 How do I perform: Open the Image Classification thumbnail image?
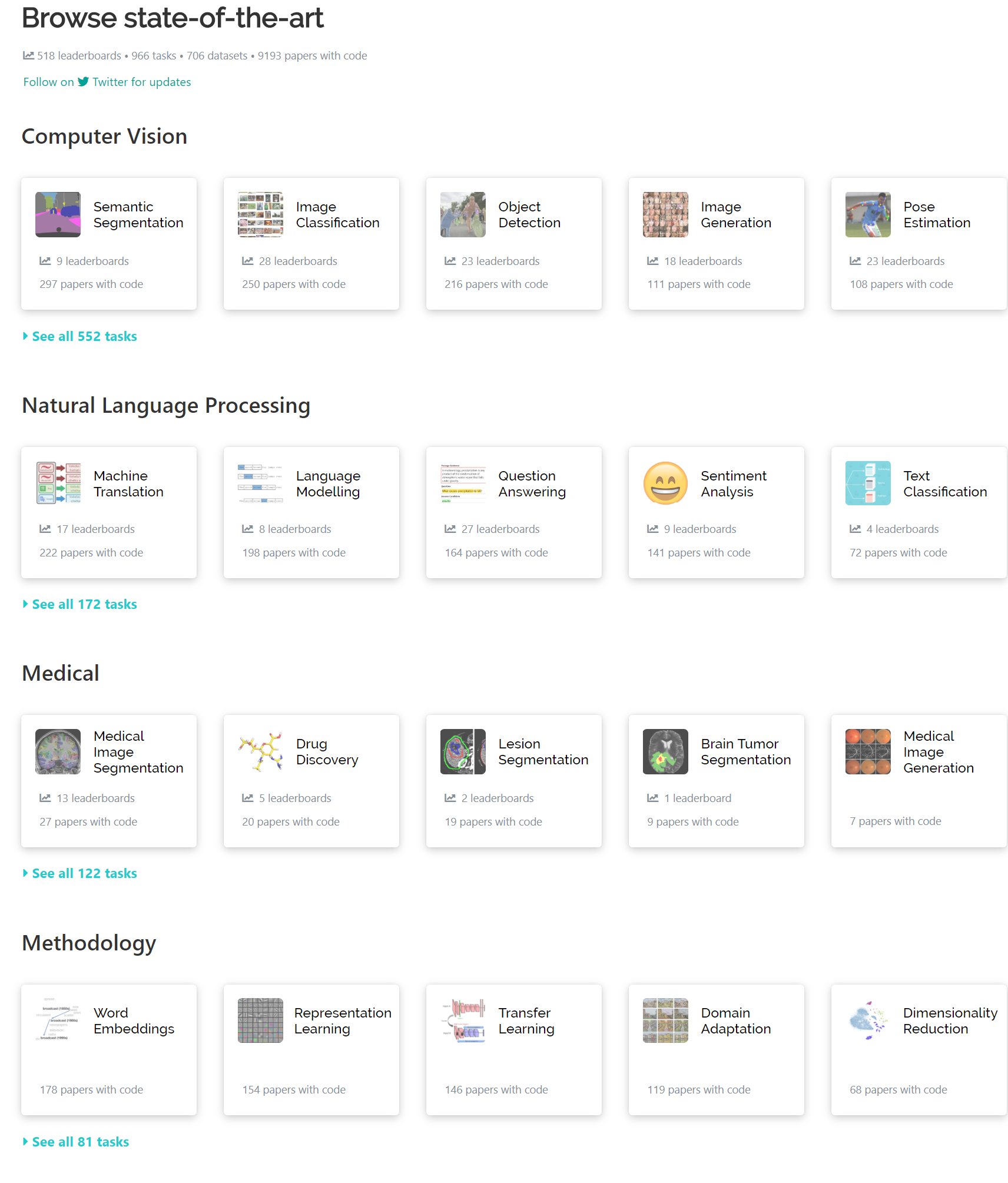(x=260, y=214)
